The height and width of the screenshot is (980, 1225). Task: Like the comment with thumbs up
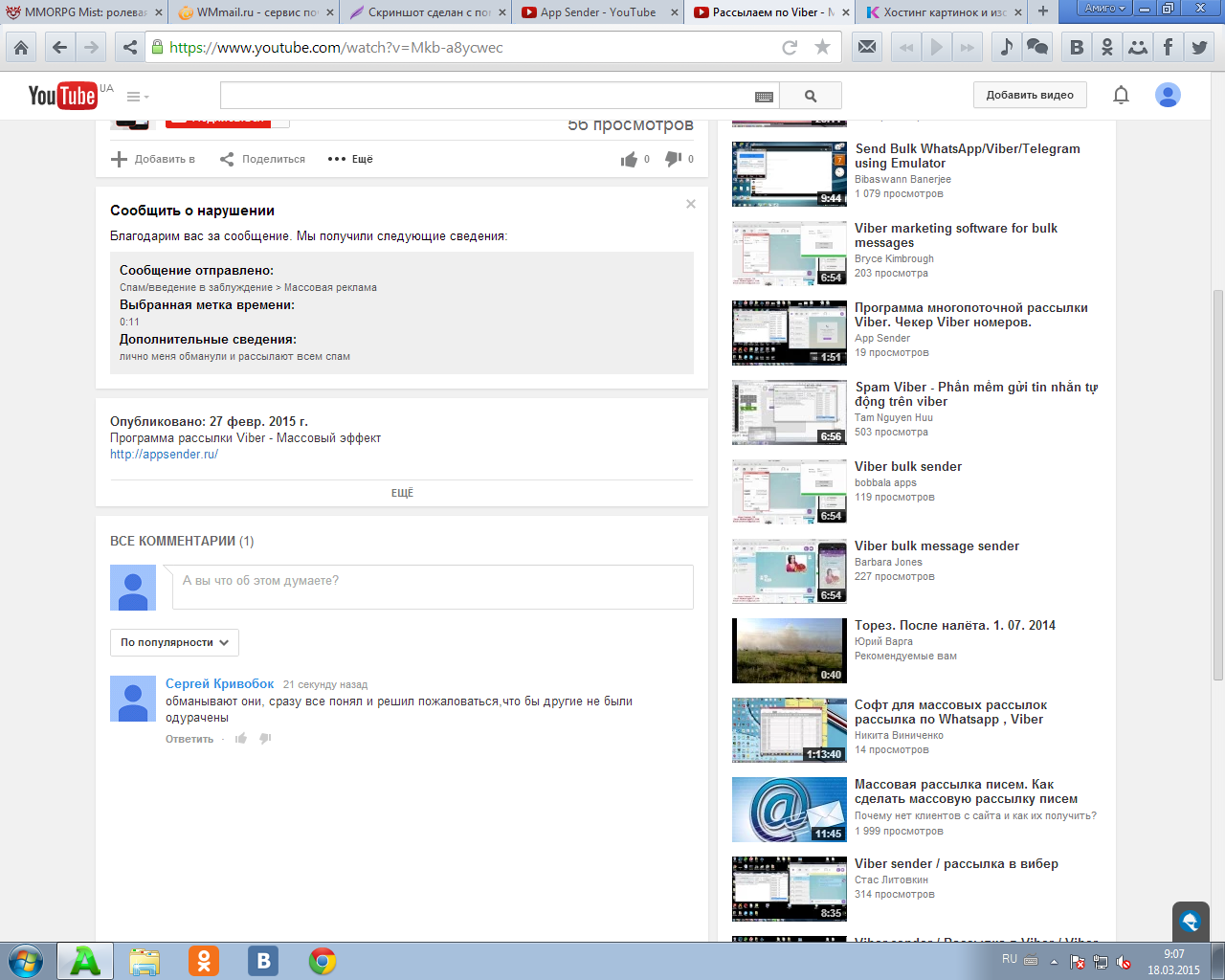241,738
